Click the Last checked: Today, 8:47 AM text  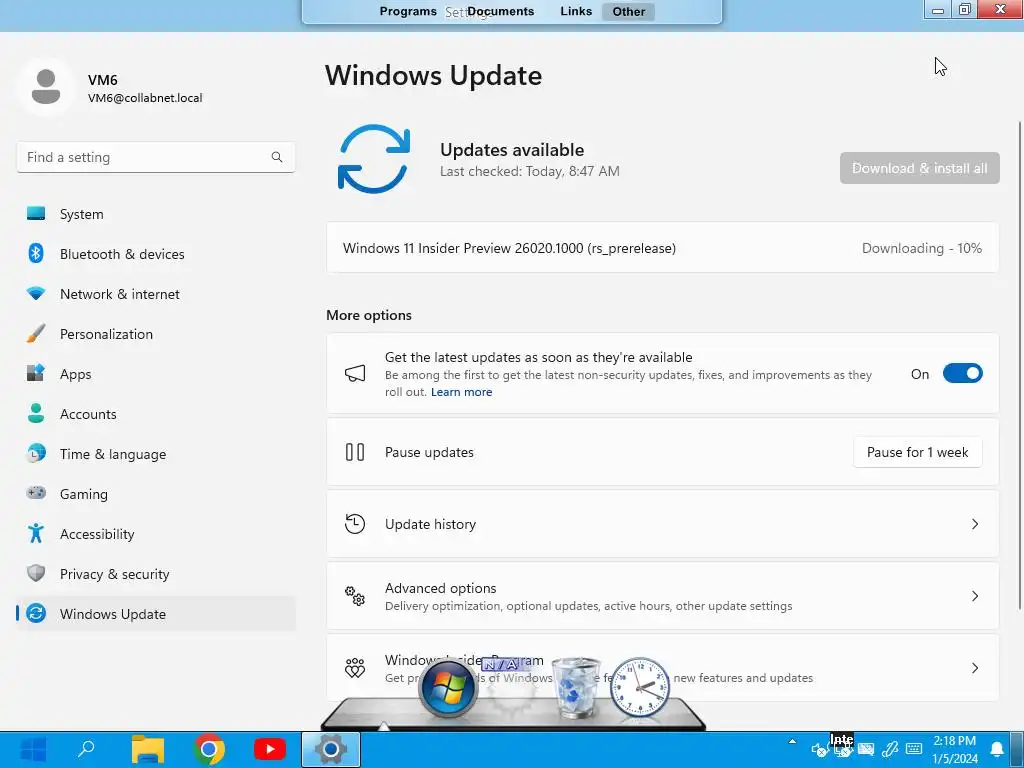pos(530,172)
